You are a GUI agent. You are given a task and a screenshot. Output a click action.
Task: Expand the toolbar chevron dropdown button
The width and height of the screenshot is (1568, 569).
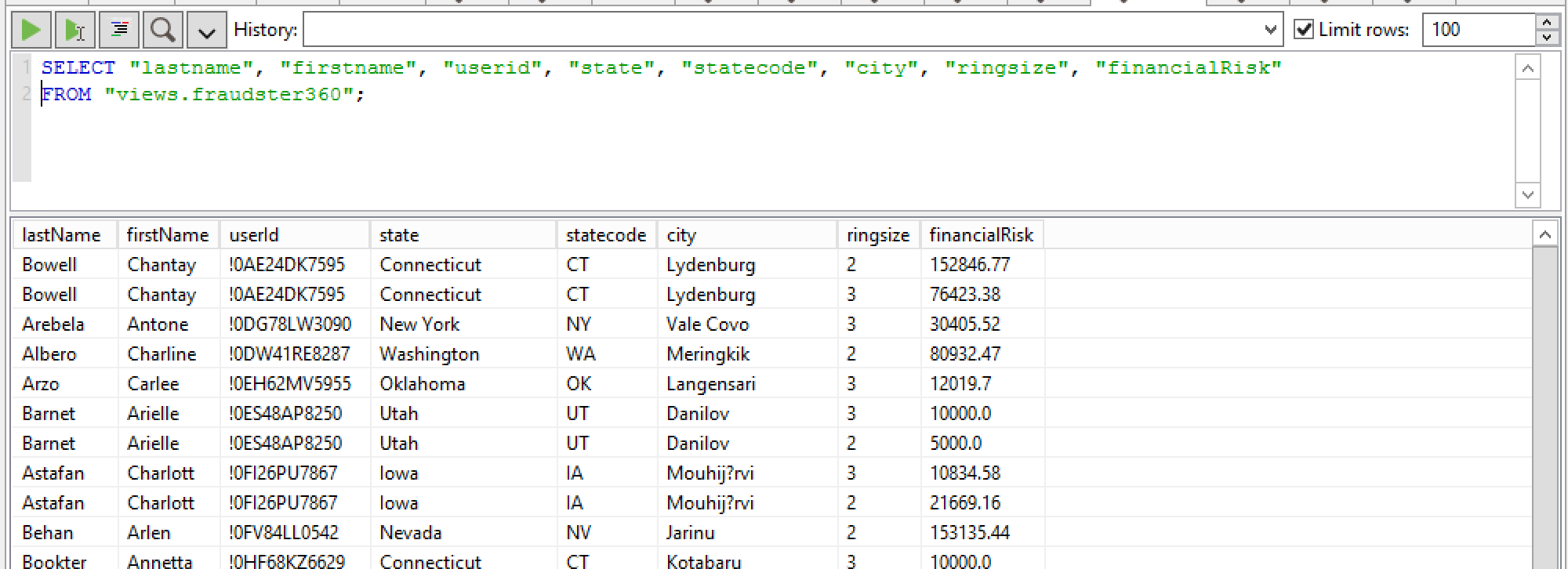pyautogui.click(x=207, y=32)
